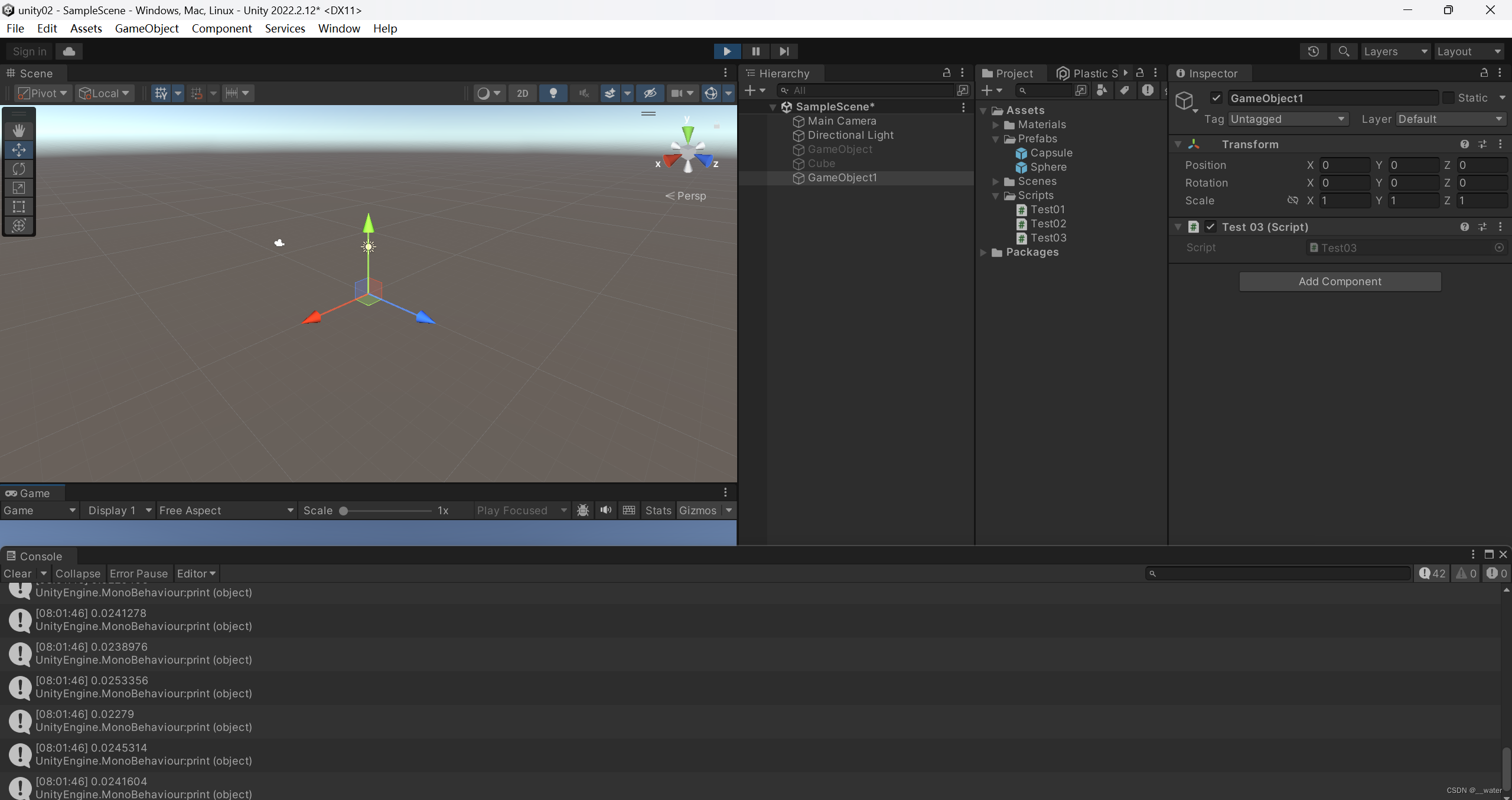Select the Move tool
The image size is (1512, 800).
click(19, 149)
